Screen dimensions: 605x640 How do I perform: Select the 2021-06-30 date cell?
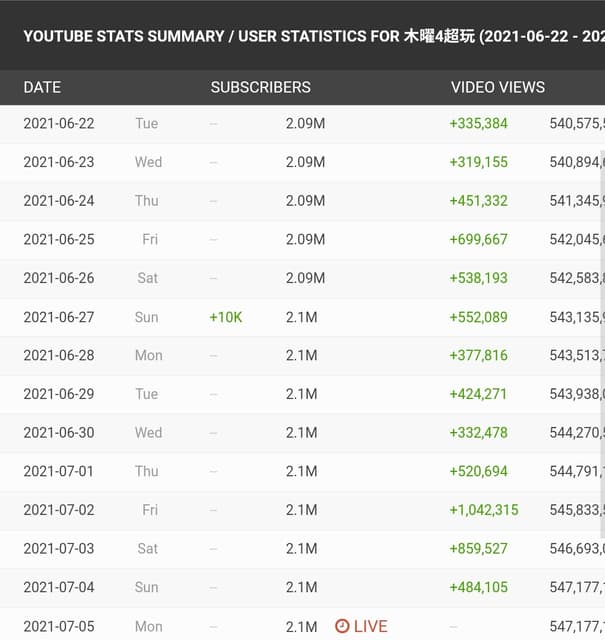(59, 433)
